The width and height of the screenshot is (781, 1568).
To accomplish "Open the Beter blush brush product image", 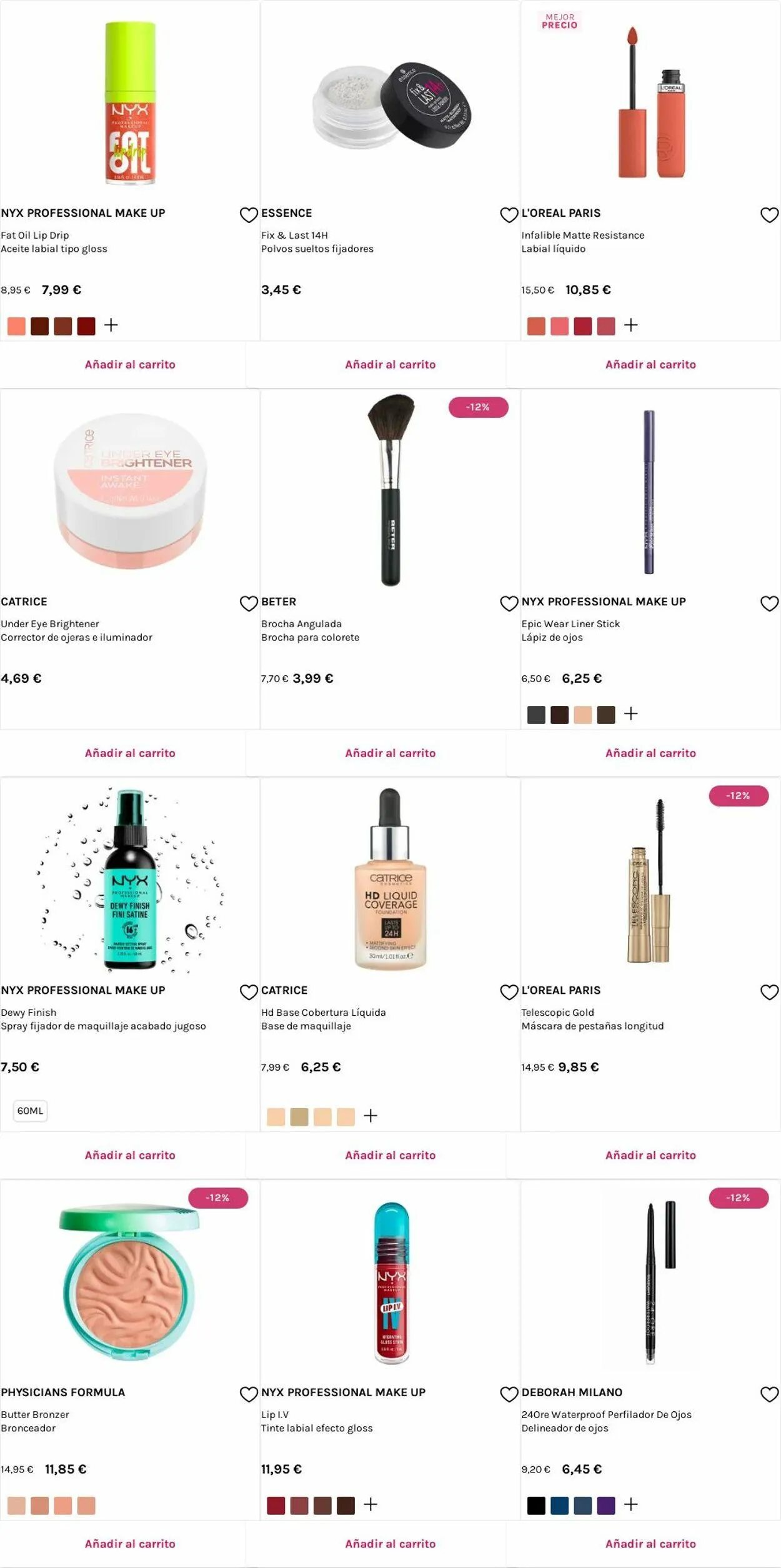I will point(390,490).
